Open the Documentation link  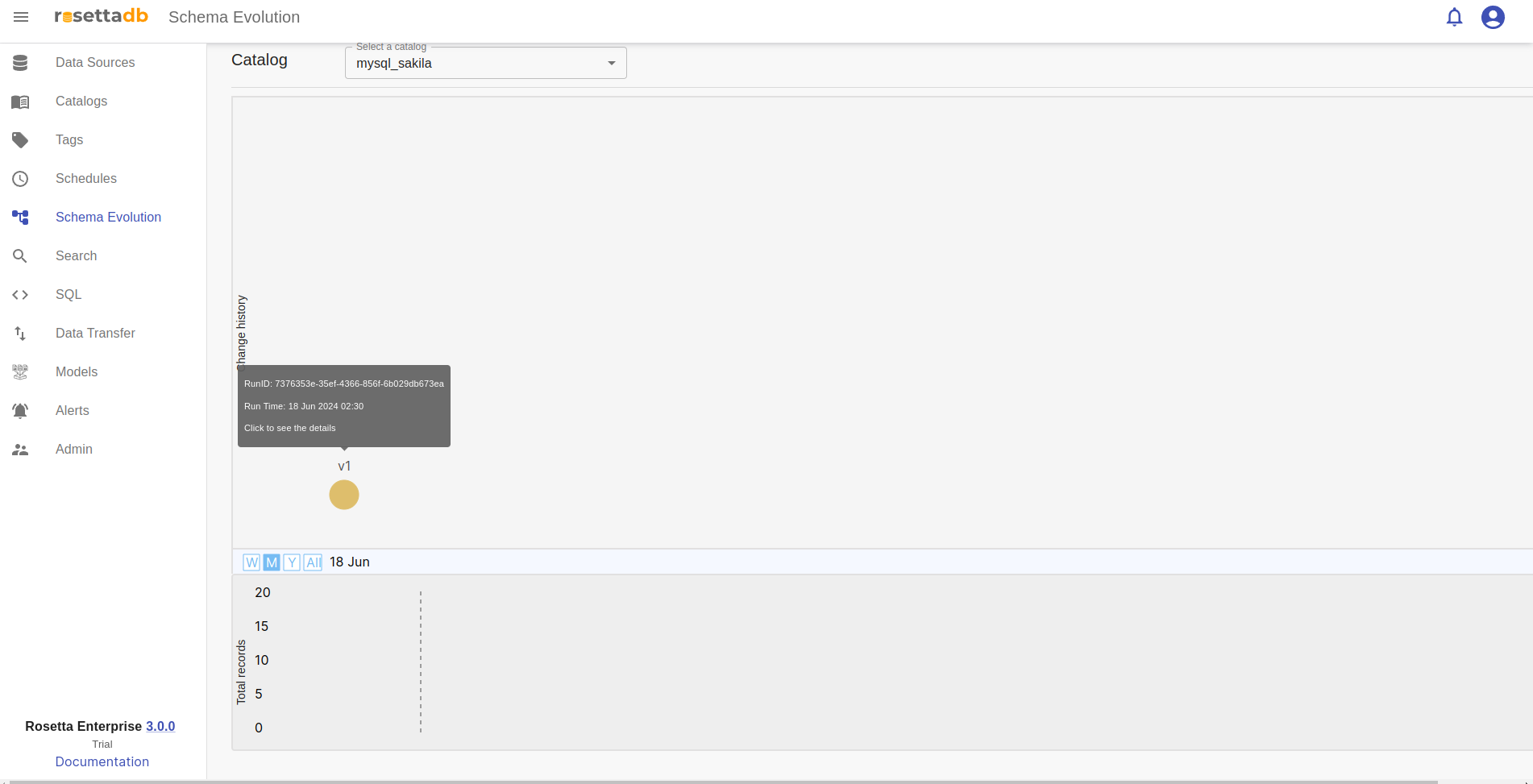[x=102, y=761]
